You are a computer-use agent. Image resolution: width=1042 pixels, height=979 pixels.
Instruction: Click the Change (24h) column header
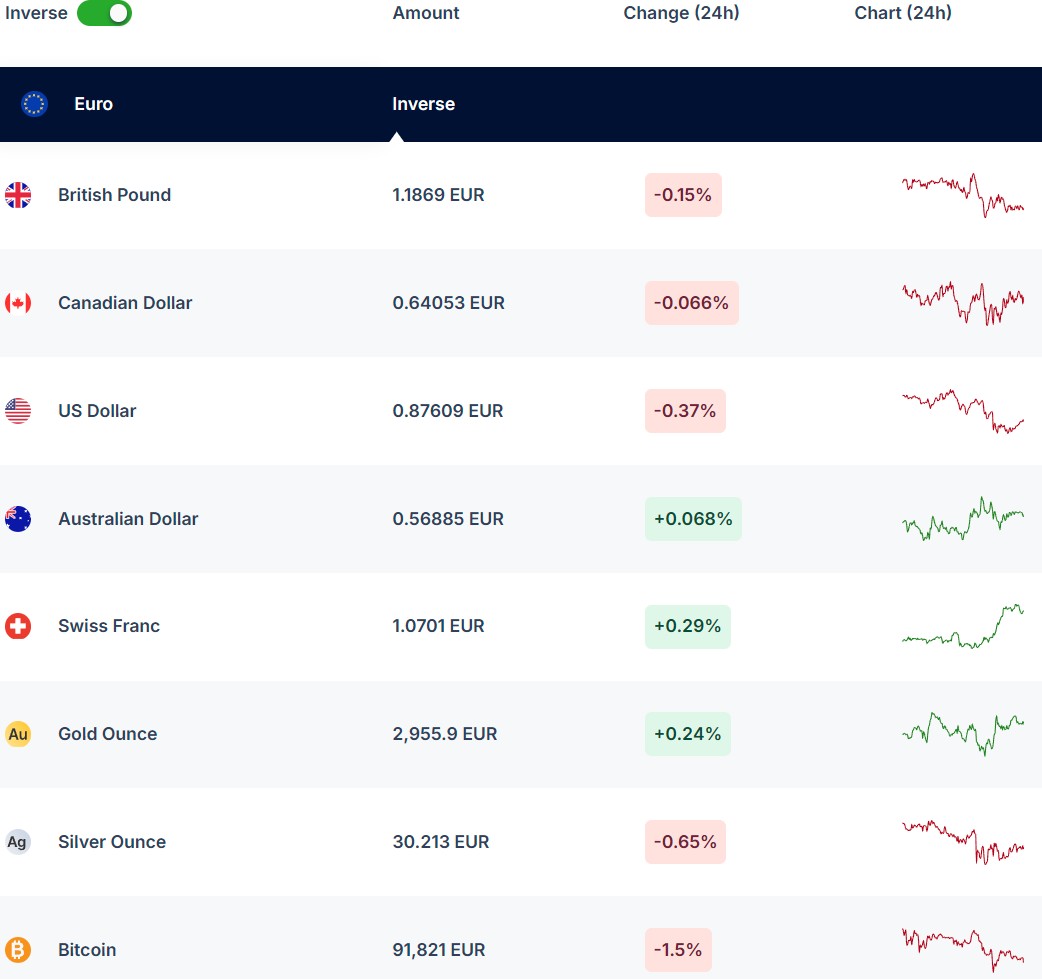pyautogui.click(x=681, y=13)
